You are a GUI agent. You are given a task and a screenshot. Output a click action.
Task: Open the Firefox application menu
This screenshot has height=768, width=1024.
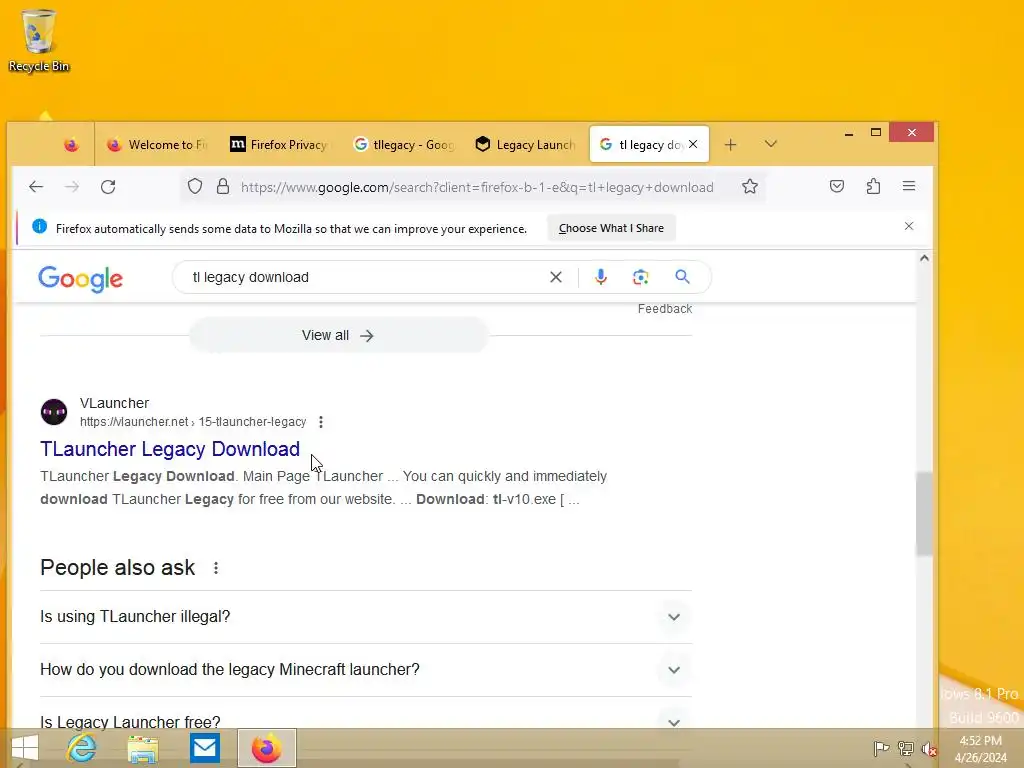[909, 187]
